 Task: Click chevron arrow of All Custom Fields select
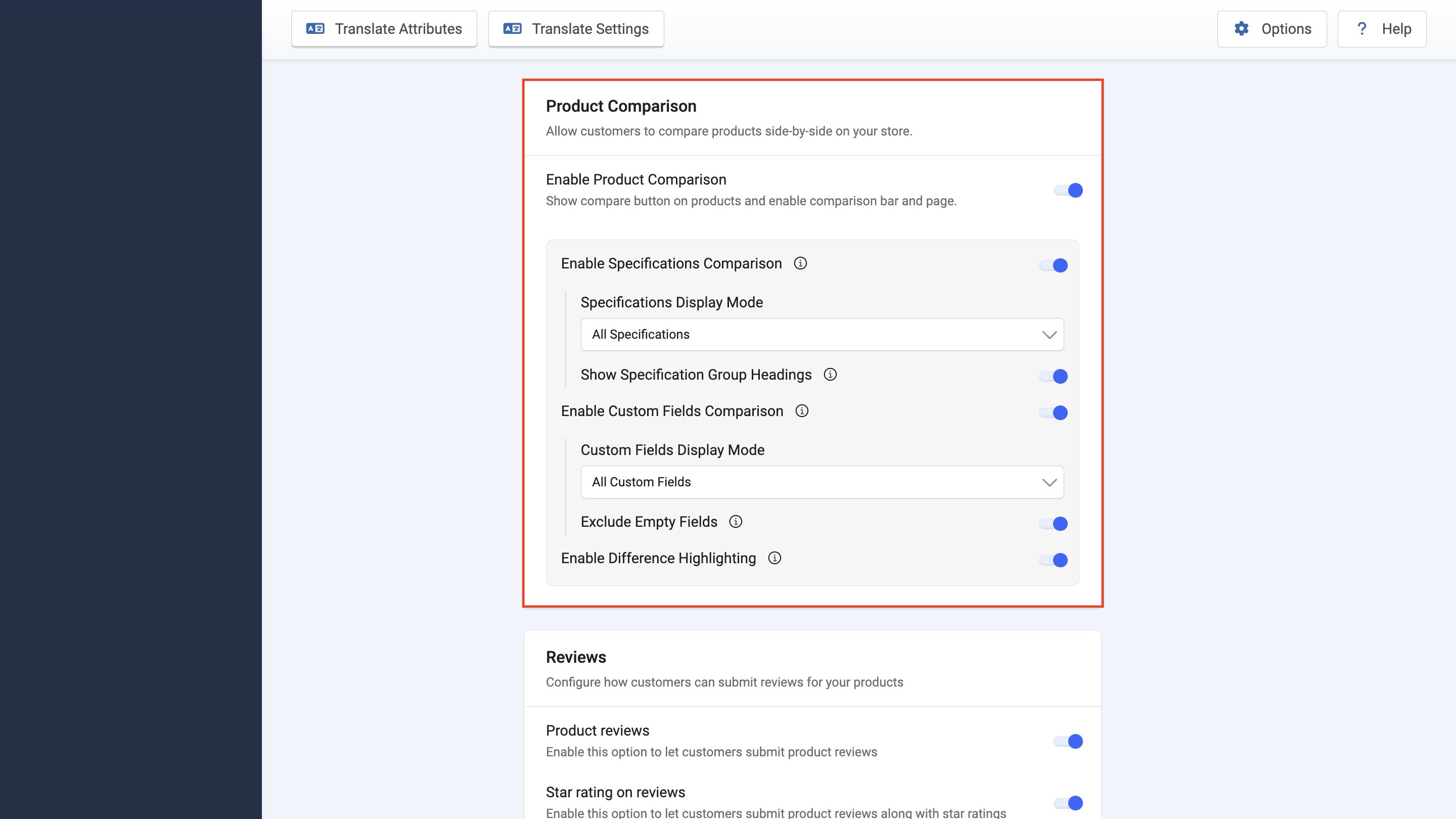click(1049, 483)
